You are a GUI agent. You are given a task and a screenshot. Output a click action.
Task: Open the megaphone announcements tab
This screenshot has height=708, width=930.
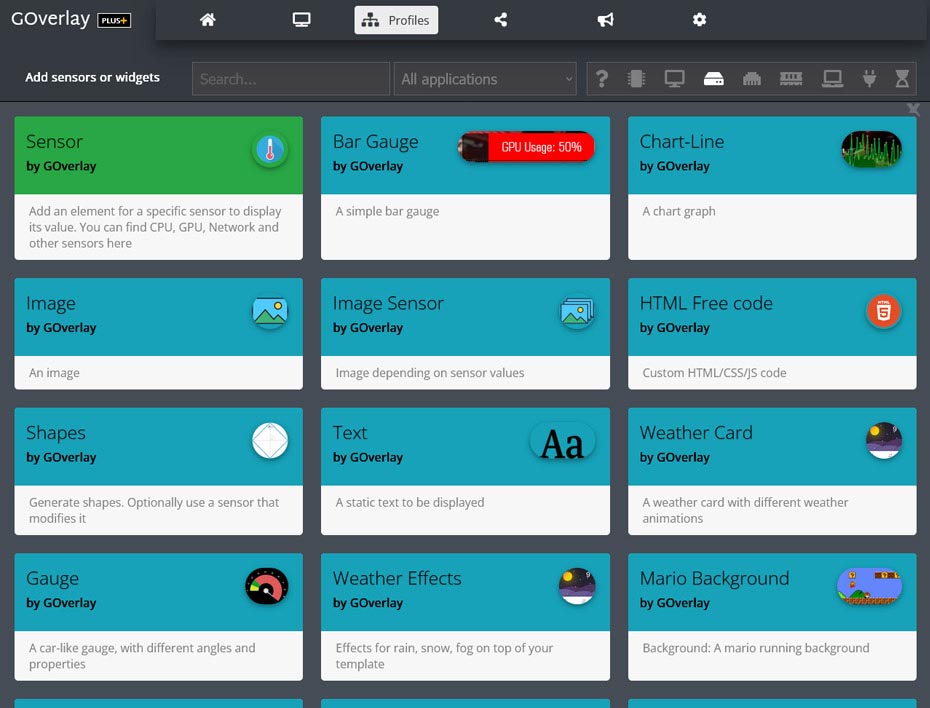(x=605, y=20)
